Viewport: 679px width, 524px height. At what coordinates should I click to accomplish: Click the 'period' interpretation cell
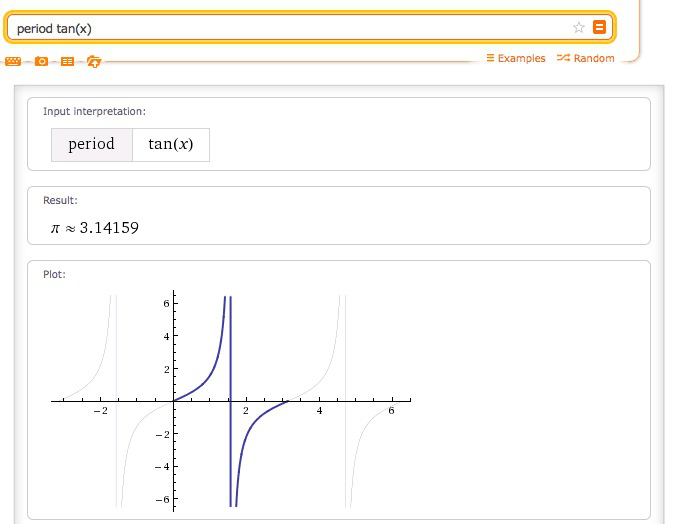[x=92, y=145]
